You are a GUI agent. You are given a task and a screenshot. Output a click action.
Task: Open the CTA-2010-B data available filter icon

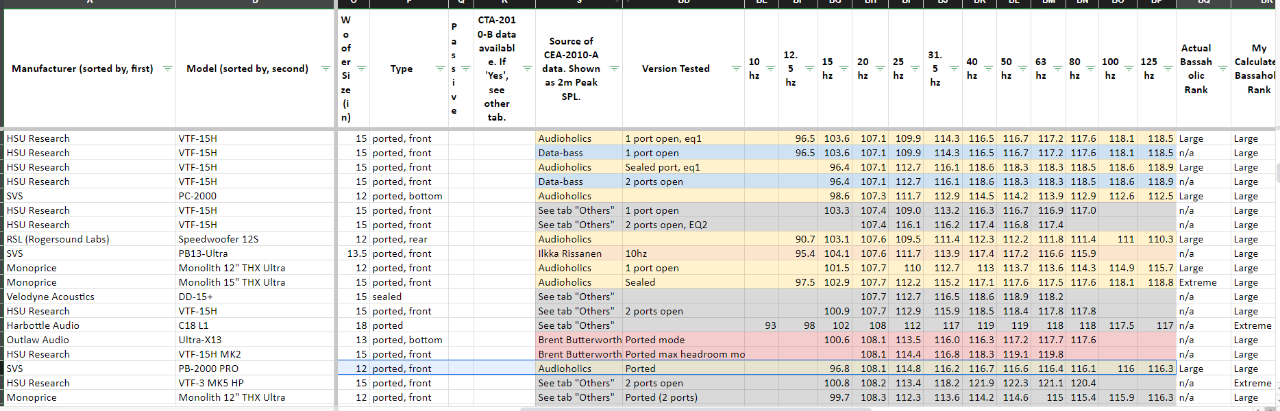pos(525,69)
